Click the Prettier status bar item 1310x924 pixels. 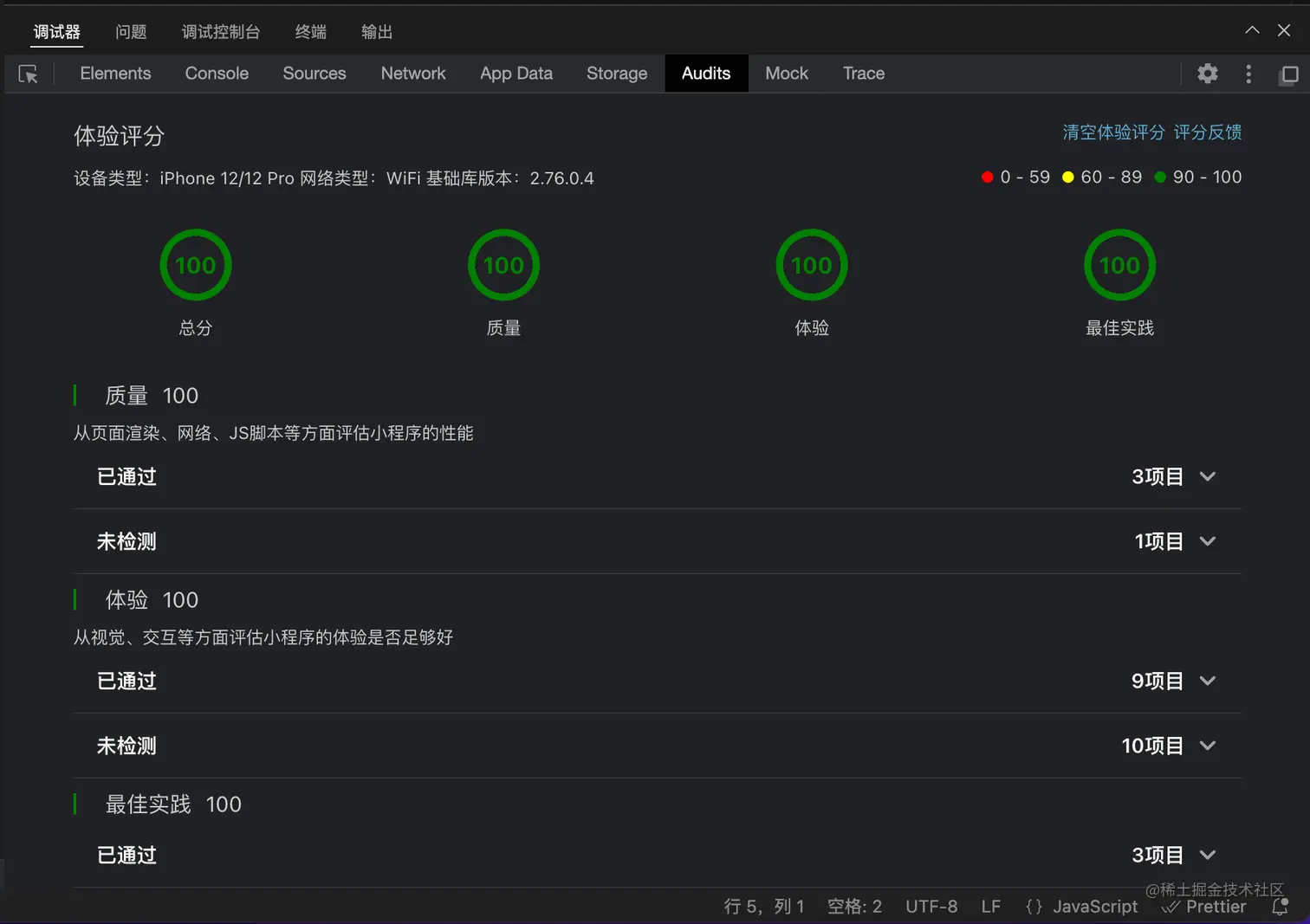1204,907
